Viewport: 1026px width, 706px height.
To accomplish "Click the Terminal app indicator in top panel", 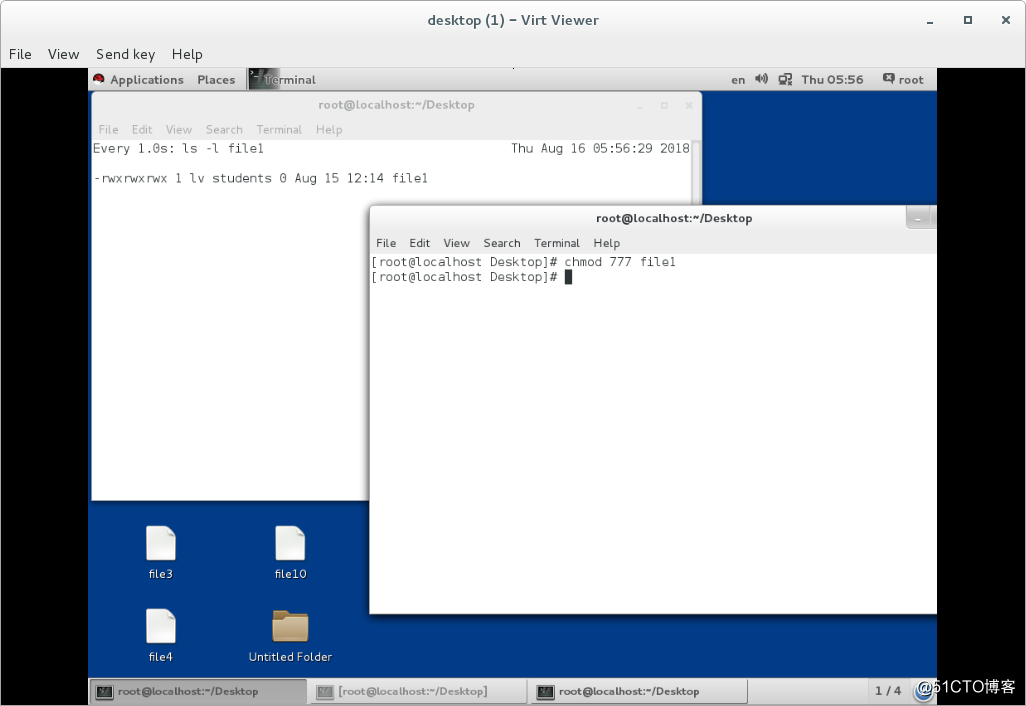I will click(283, 80).
